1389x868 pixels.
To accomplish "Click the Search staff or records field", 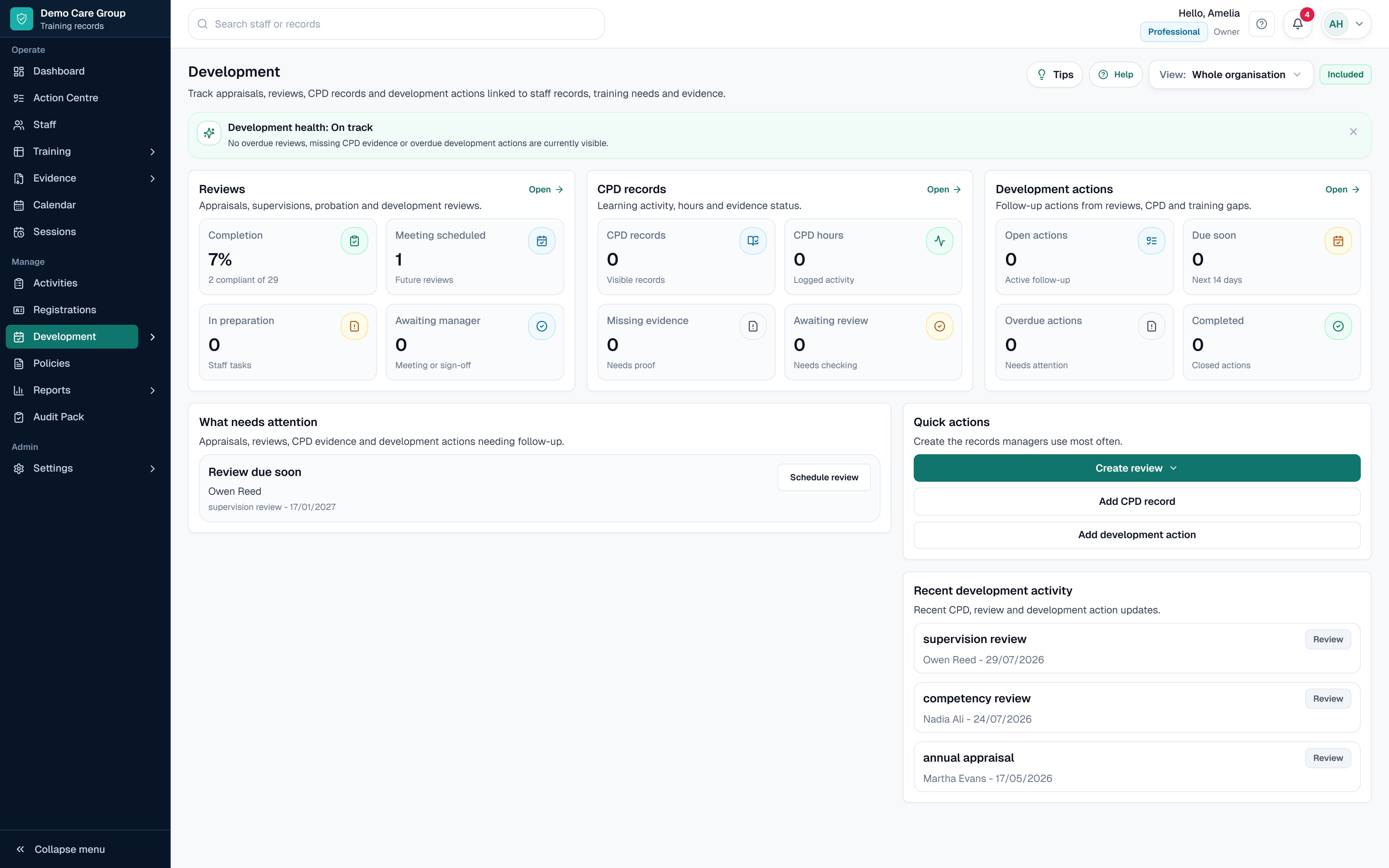I will 396,24.
